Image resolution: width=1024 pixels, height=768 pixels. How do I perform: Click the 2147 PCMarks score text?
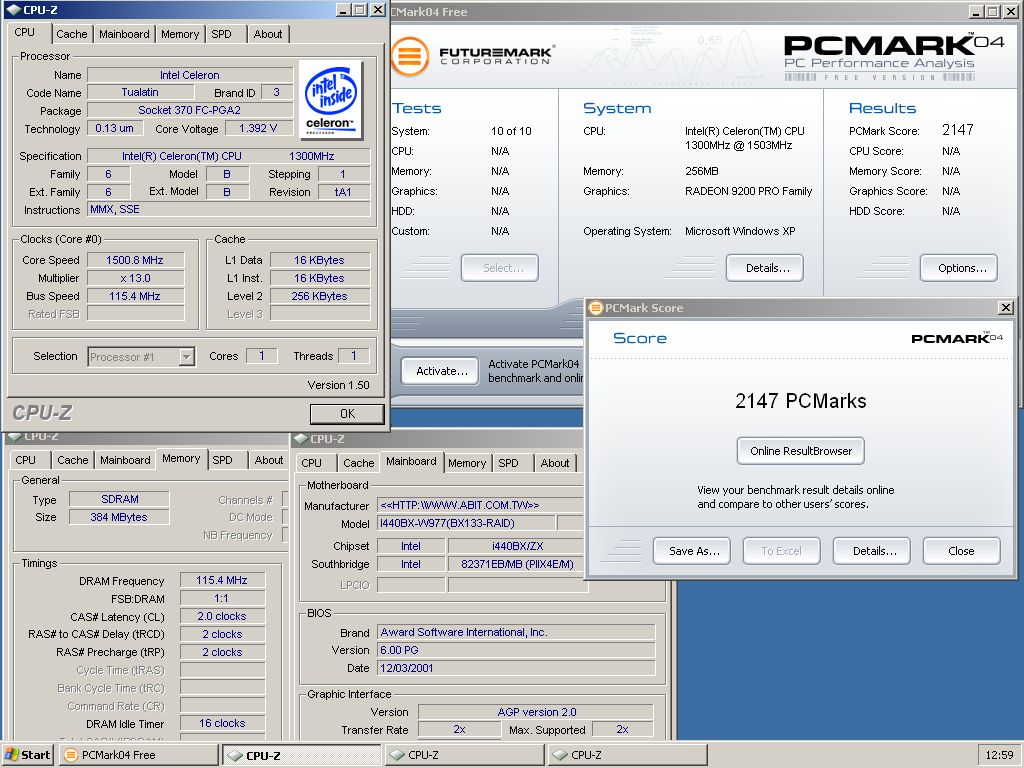801,400
